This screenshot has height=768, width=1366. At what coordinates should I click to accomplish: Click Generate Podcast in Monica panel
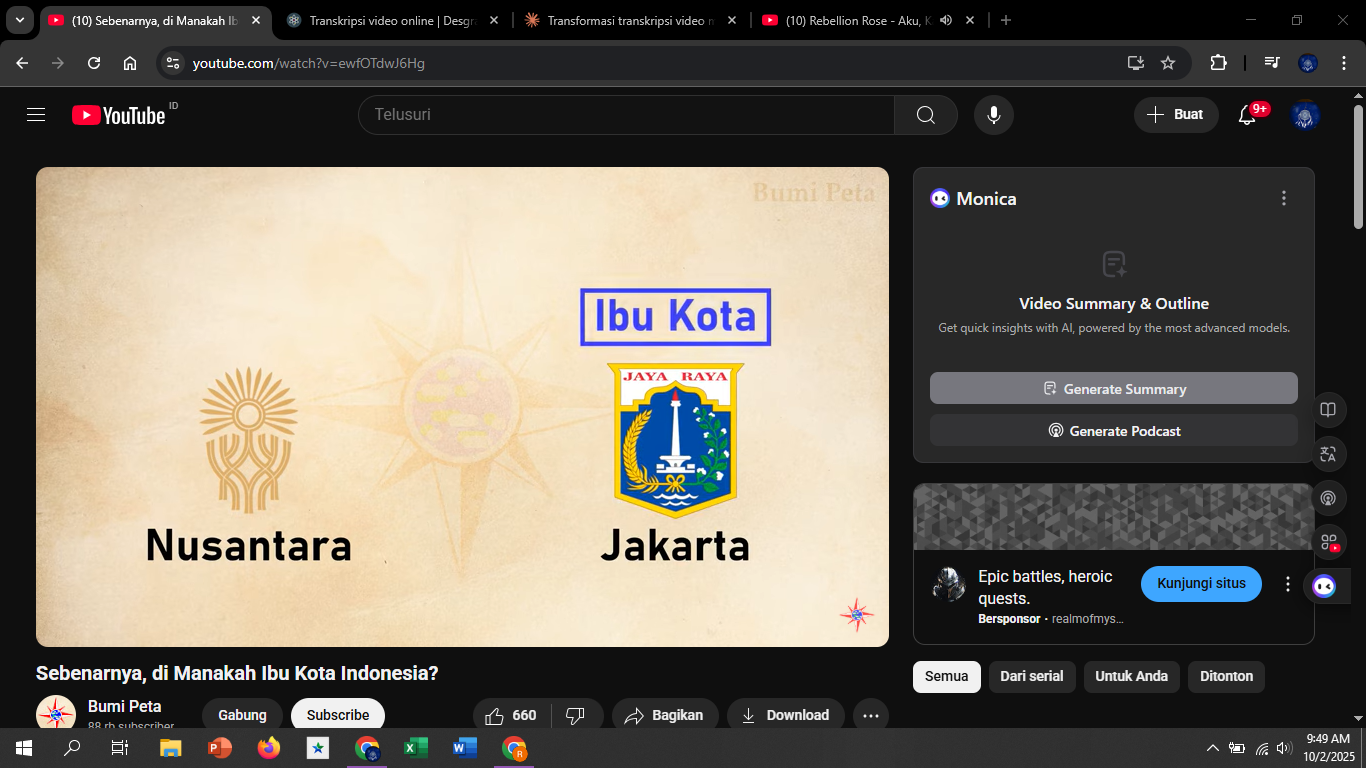(1113, 431)
